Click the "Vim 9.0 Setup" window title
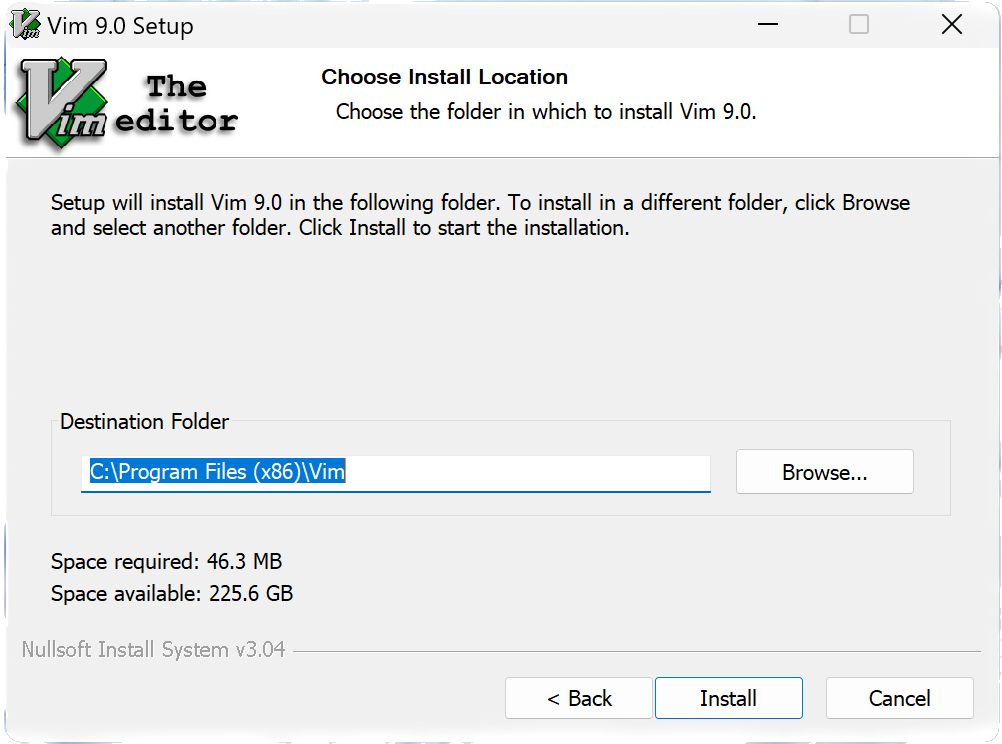The width and height of the screenshot is (1002, 744). pos(120,26)
